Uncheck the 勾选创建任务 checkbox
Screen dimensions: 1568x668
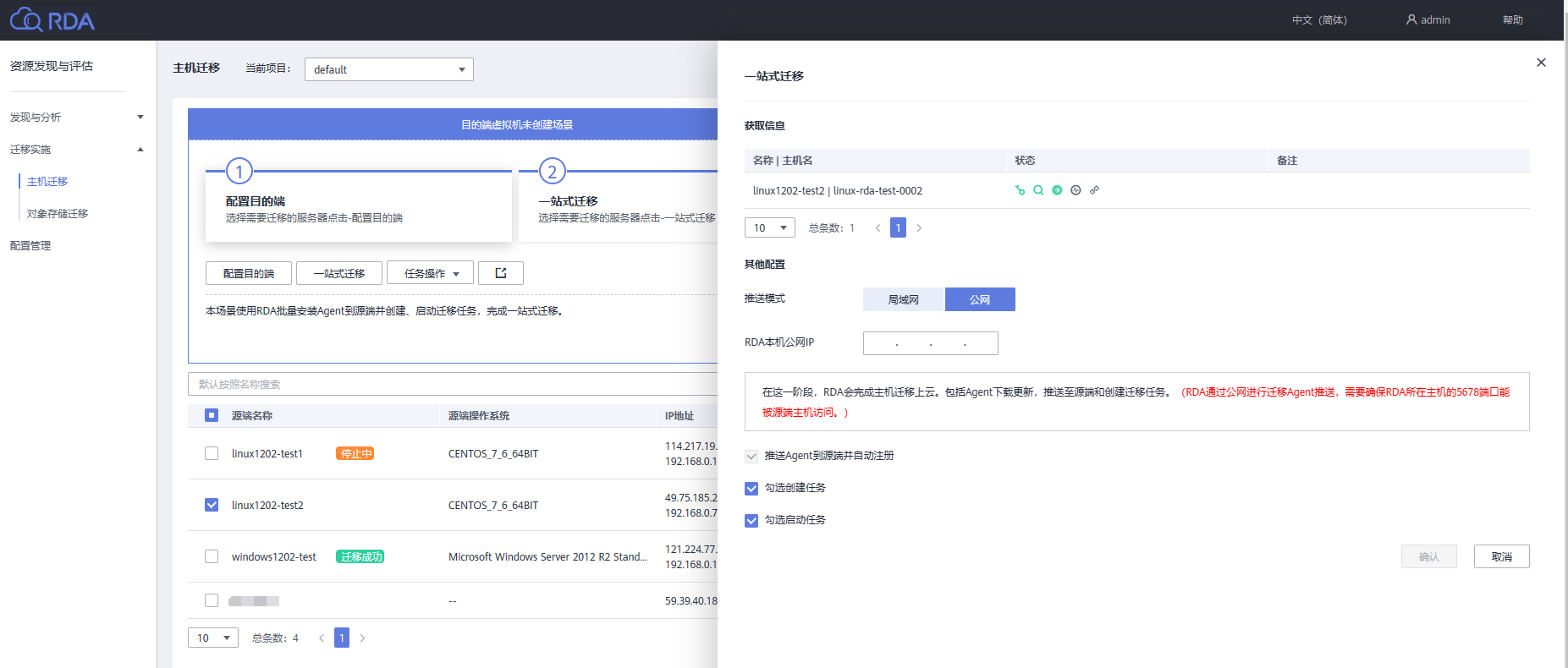(x=751, y=489)
